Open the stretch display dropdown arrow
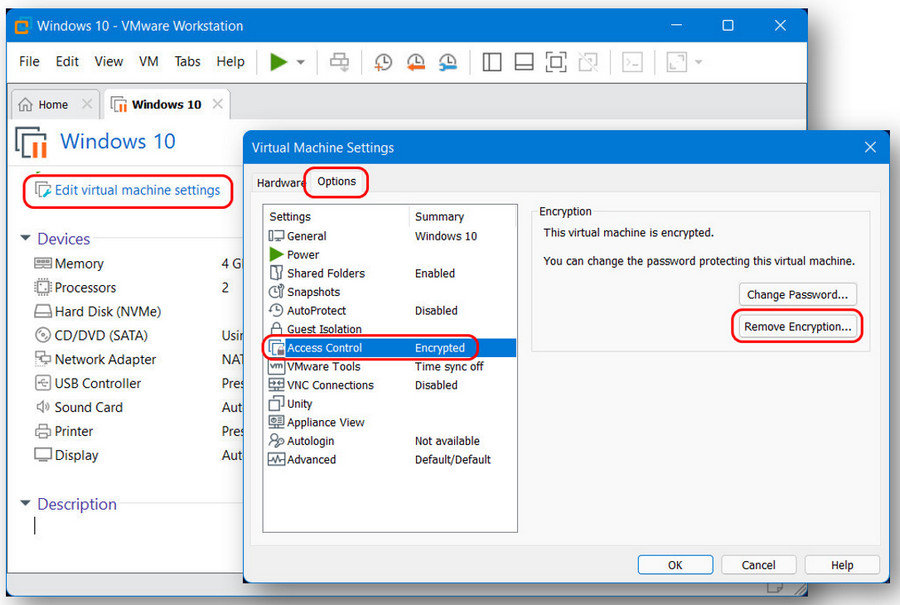Screen dimensions: 900x605 click(699, 62)
